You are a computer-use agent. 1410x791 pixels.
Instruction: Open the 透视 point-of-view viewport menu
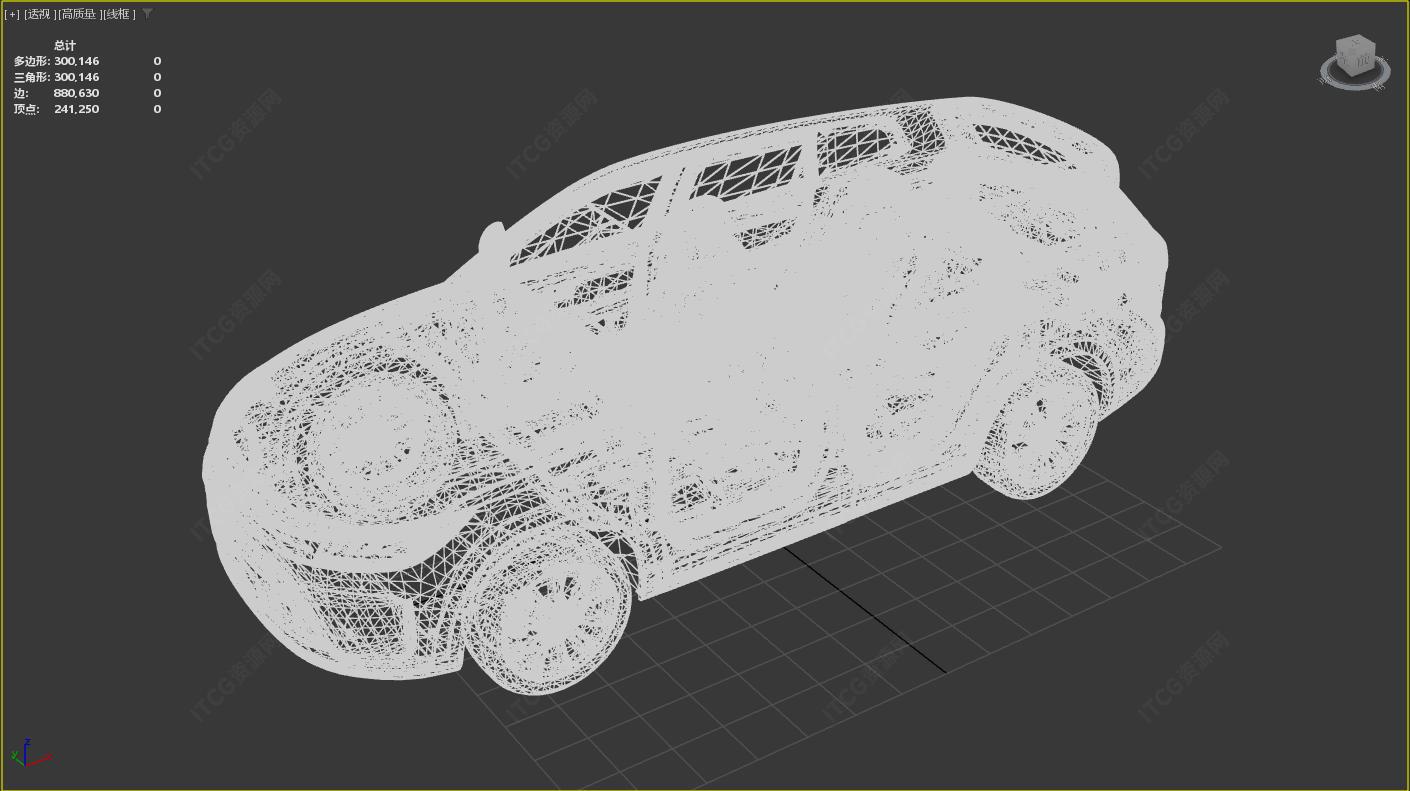coord(38,14)
